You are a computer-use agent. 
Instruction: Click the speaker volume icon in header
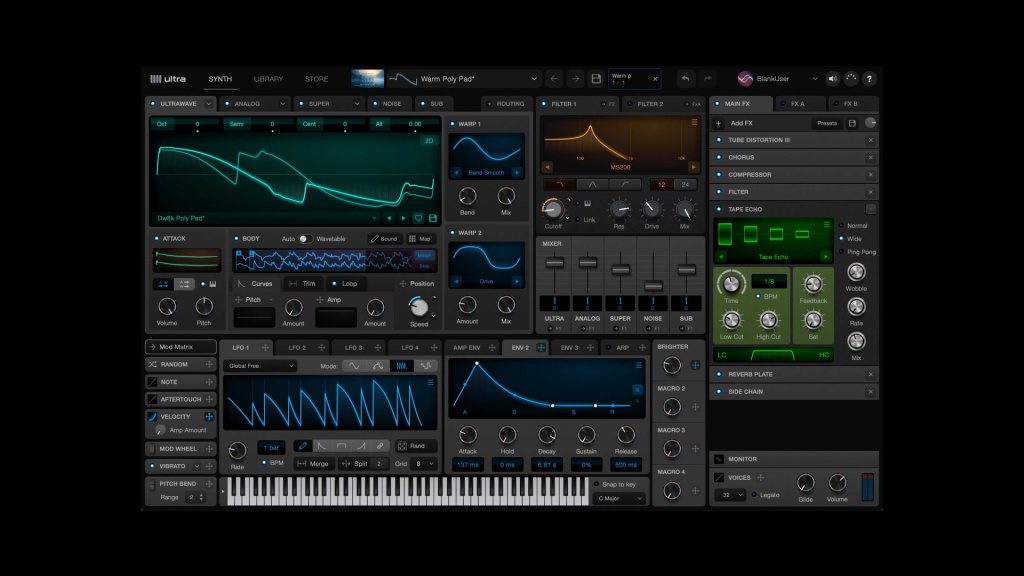pos(832,79)
